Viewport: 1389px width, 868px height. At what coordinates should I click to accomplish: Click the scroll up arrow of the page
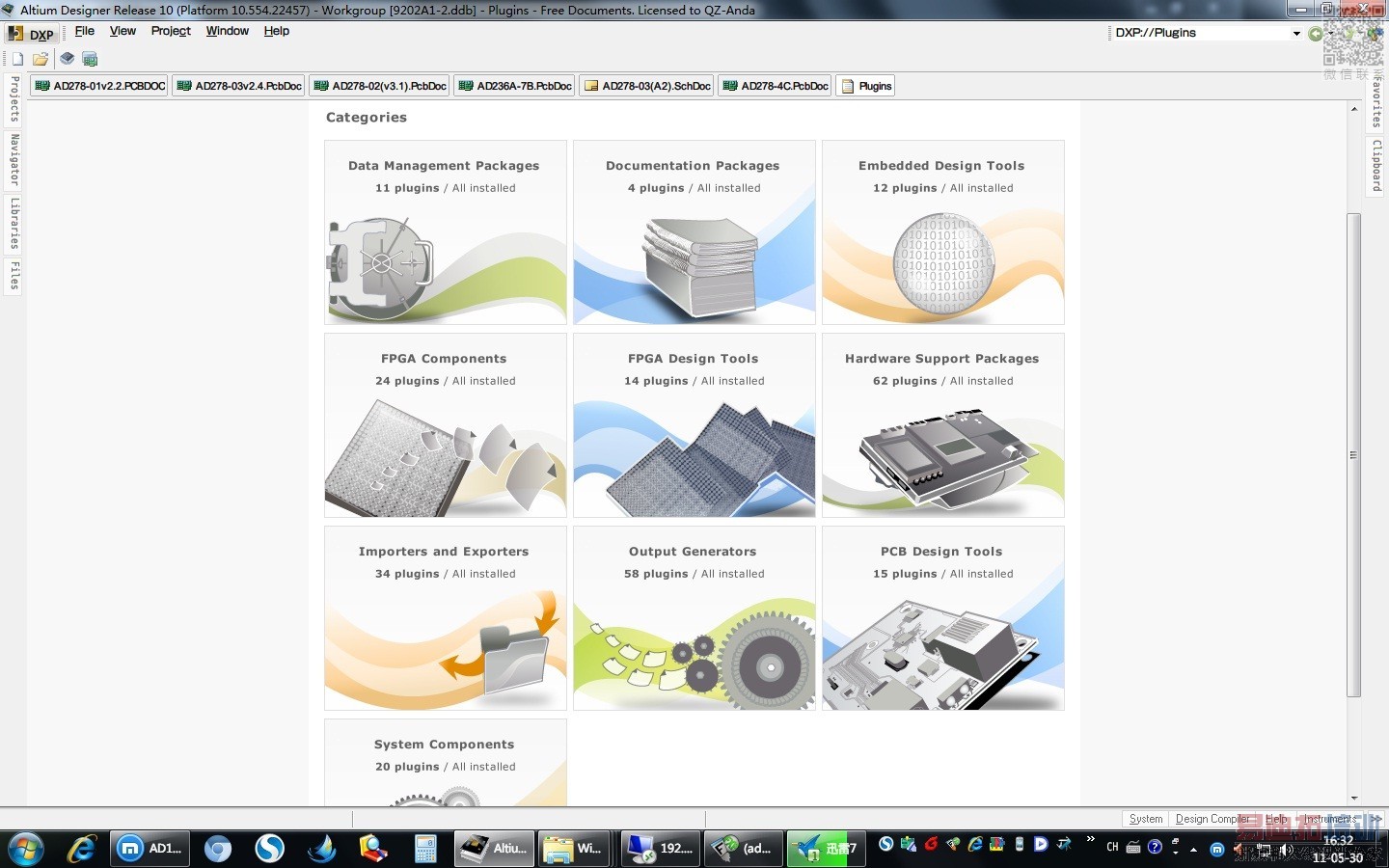tap(1354, 108)
